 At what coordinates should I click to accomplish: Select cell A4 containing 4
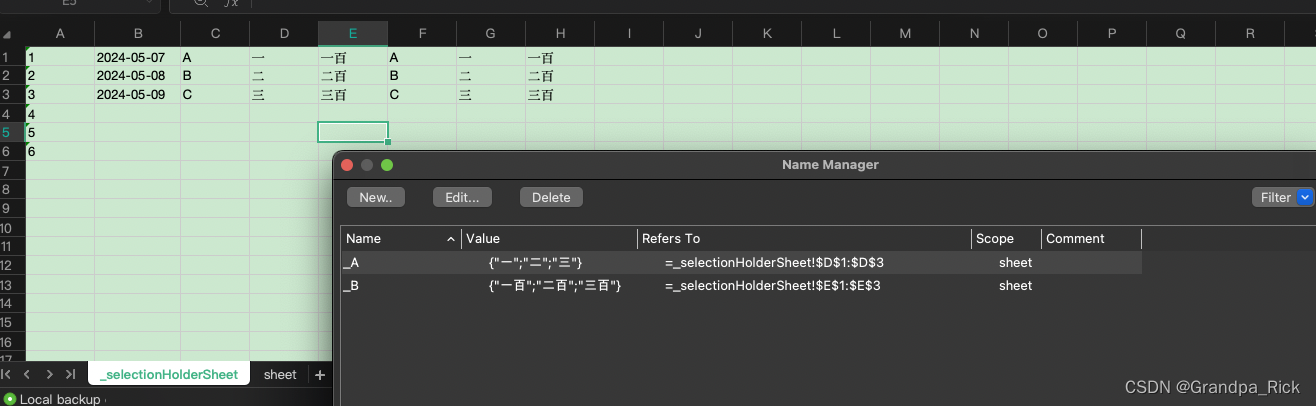coord(60,114)
